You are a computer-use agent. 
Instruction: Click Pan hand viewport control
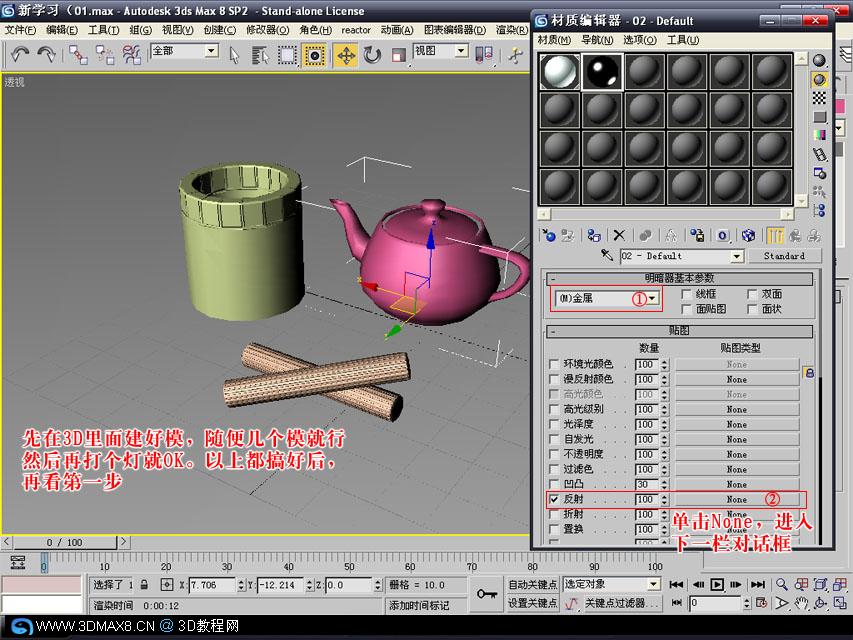click(801, 603)
